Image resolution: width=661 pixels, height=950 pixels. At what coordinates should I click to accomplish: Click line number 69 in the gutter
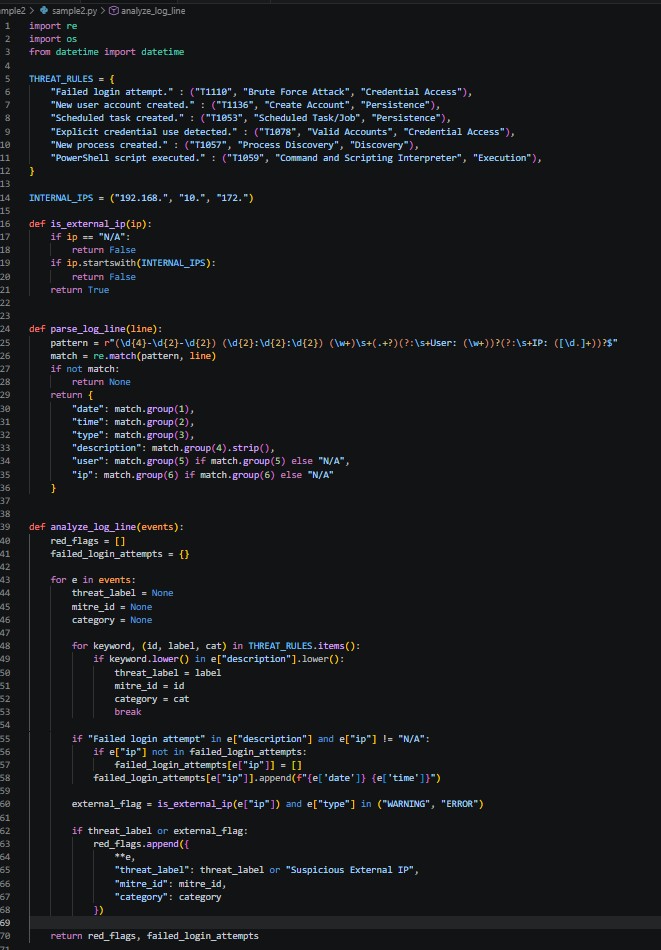6,923
